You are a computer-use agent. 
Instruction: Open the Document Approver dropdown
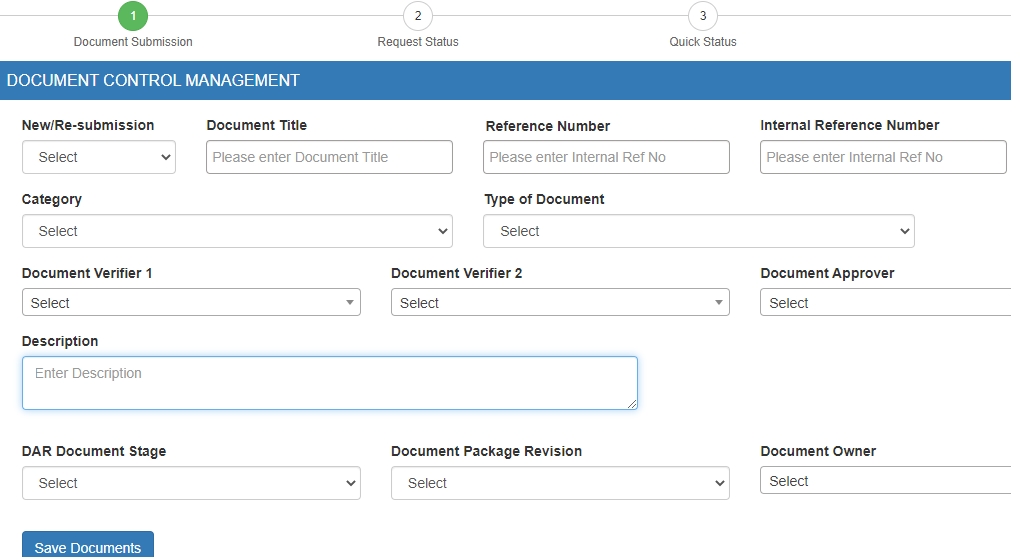(885, 303)
